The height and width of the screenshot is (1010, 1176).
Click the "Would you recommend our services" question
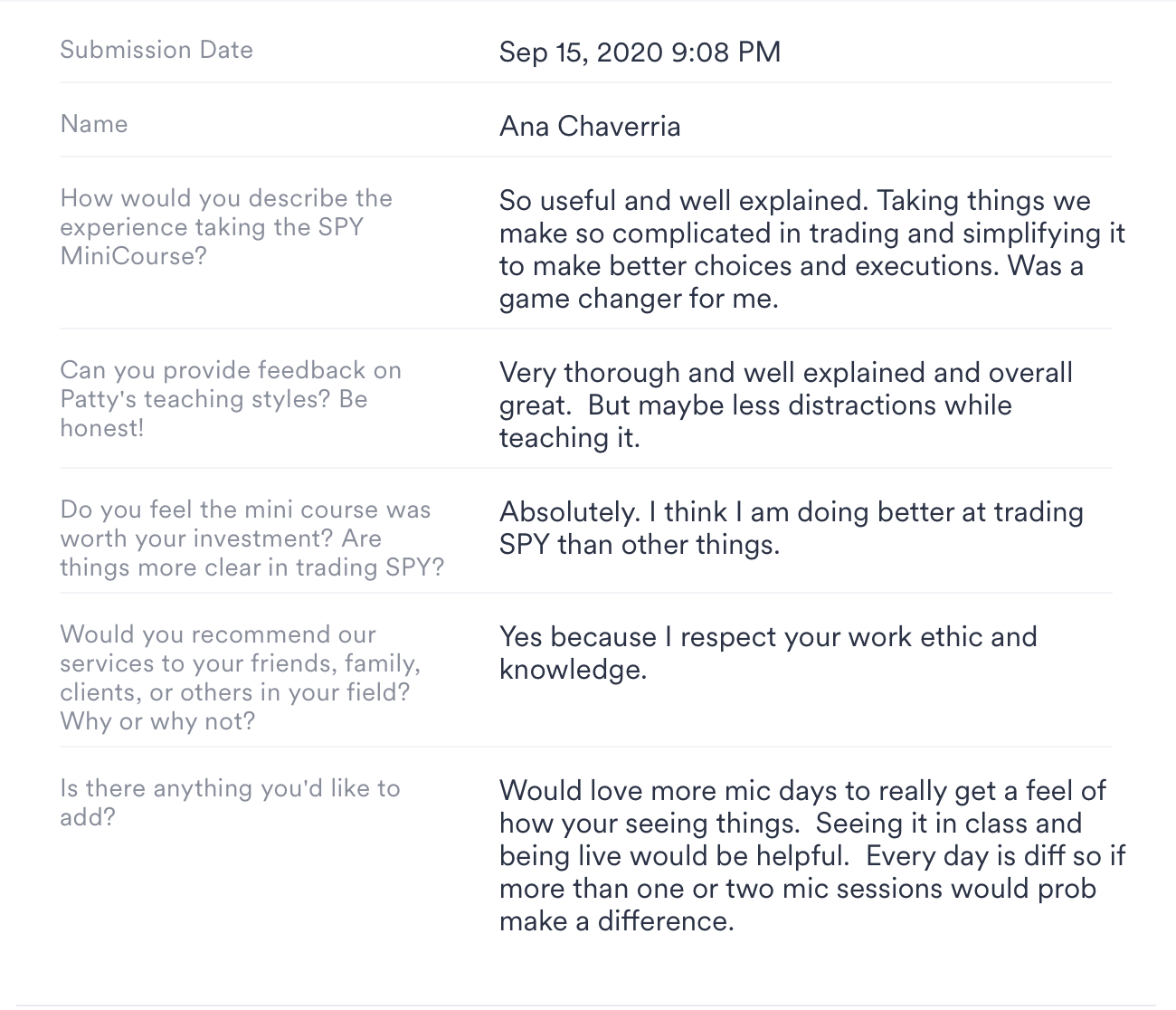tap(240, 663)
